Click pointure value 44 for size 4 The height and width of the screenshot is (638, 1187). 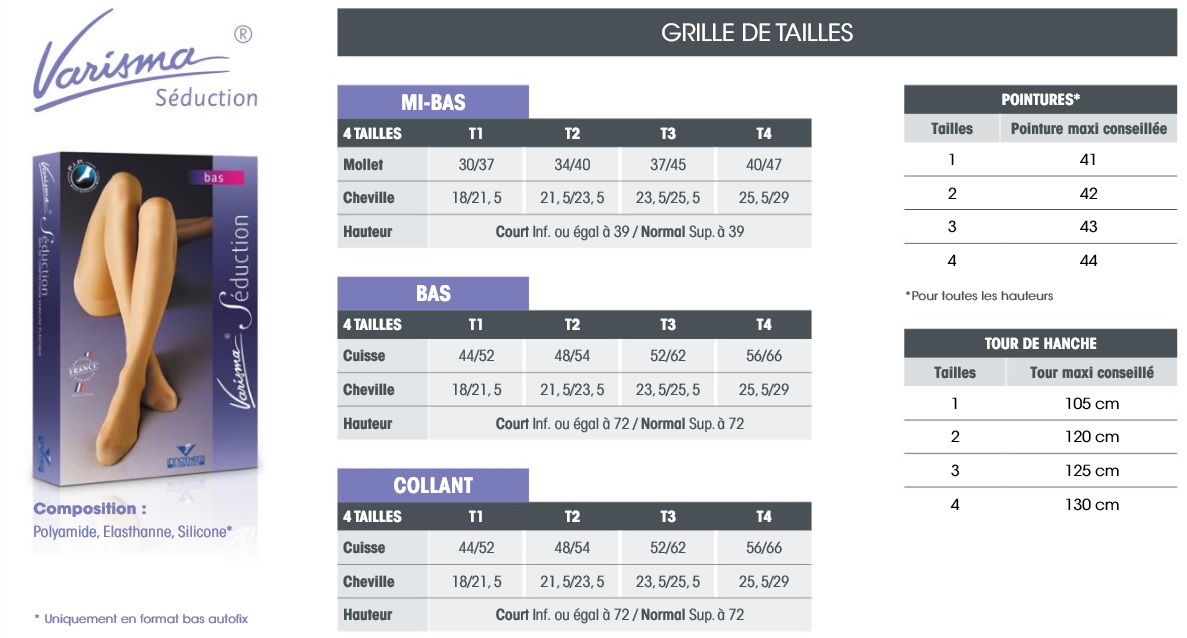(x=1089, y=260)
